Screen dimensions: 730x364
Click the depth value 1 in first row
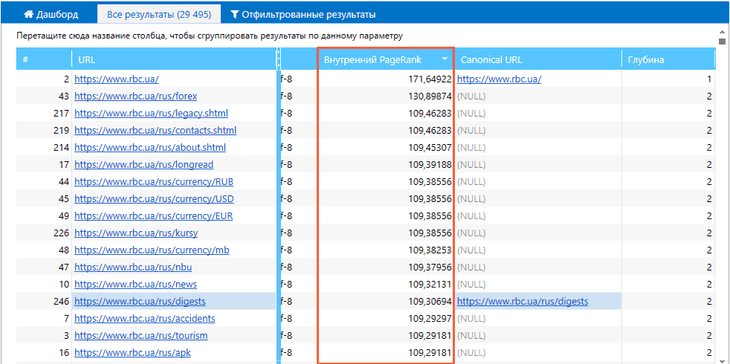709,79
